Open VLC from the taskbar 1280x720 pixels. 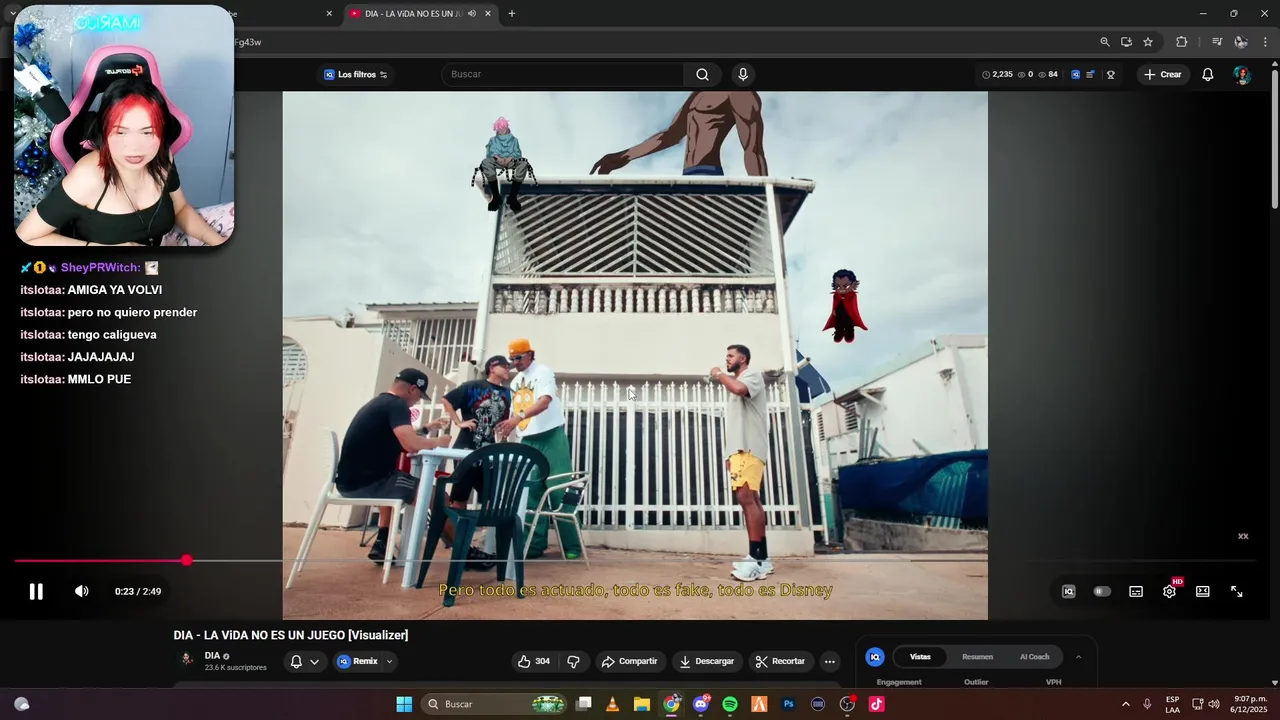[x=613, y=704]
